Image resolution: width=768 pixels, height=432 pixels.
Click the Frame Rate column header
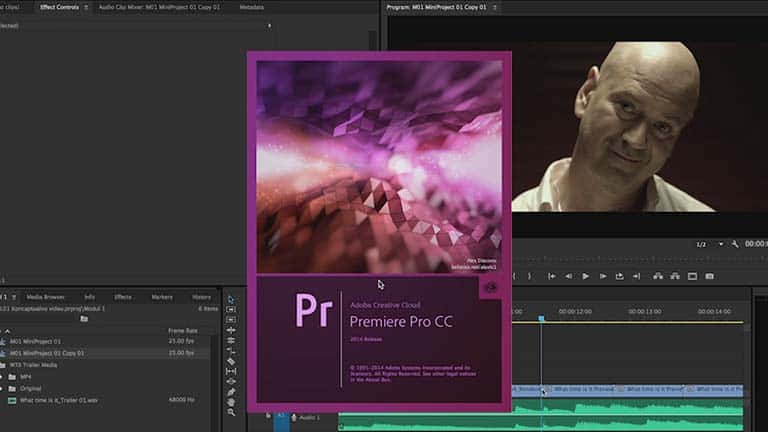click(x=183, y=331)
